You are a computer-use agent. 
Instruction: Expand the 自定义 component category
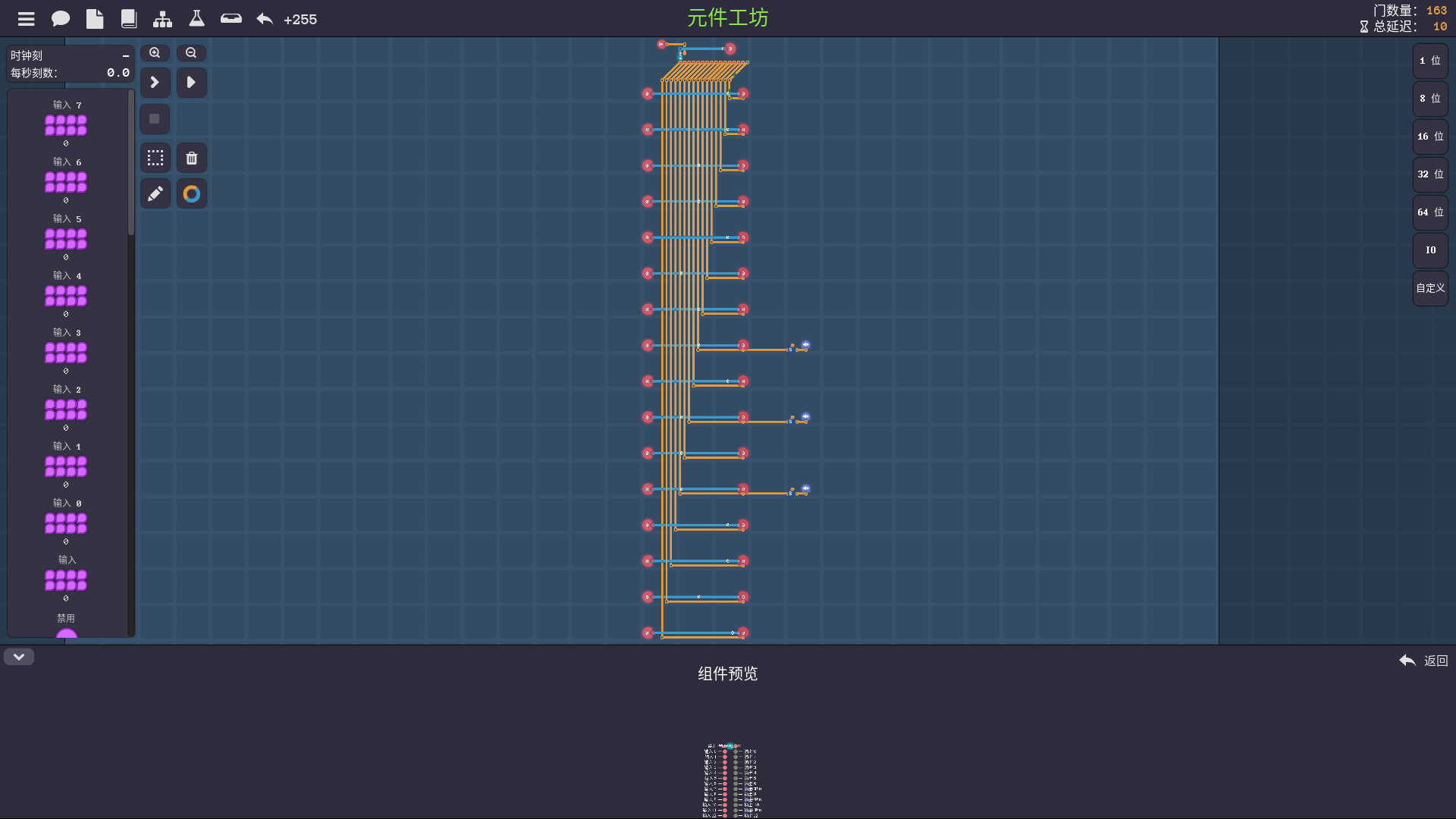pyautogui.click(x=1430, y=288)
